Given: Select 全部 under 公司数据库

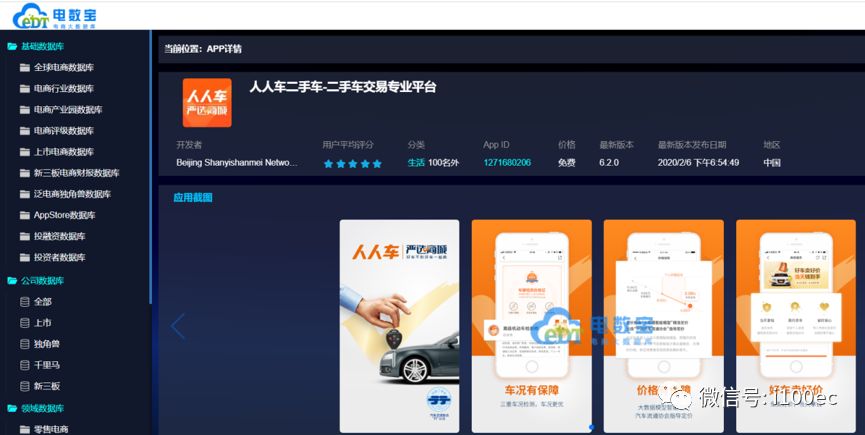Looking at the screenshot, I should (42, 302).
